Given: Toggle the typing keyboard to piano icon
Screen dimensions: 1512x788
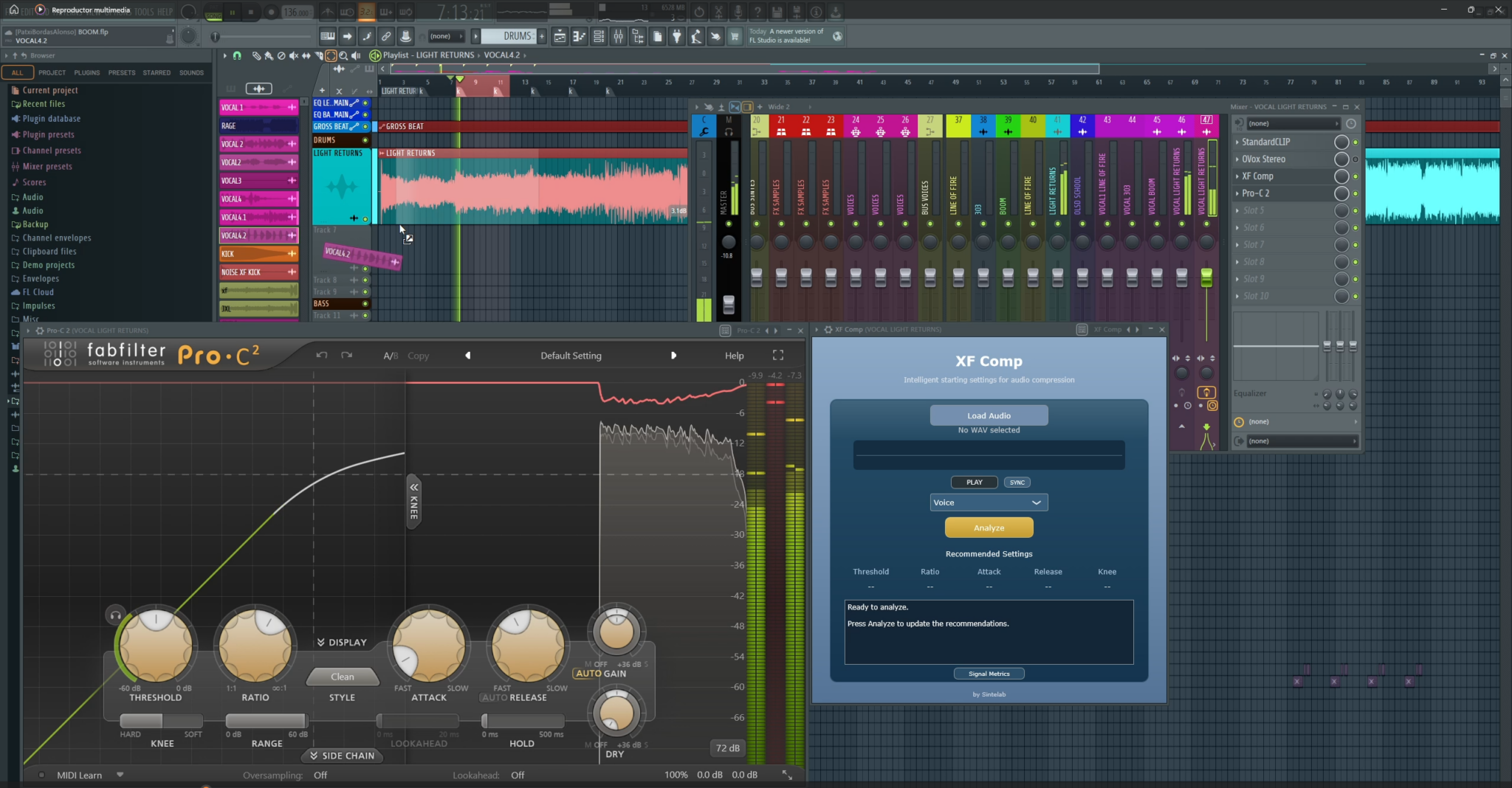Looking at the screenshot, I should pos(328,36).
